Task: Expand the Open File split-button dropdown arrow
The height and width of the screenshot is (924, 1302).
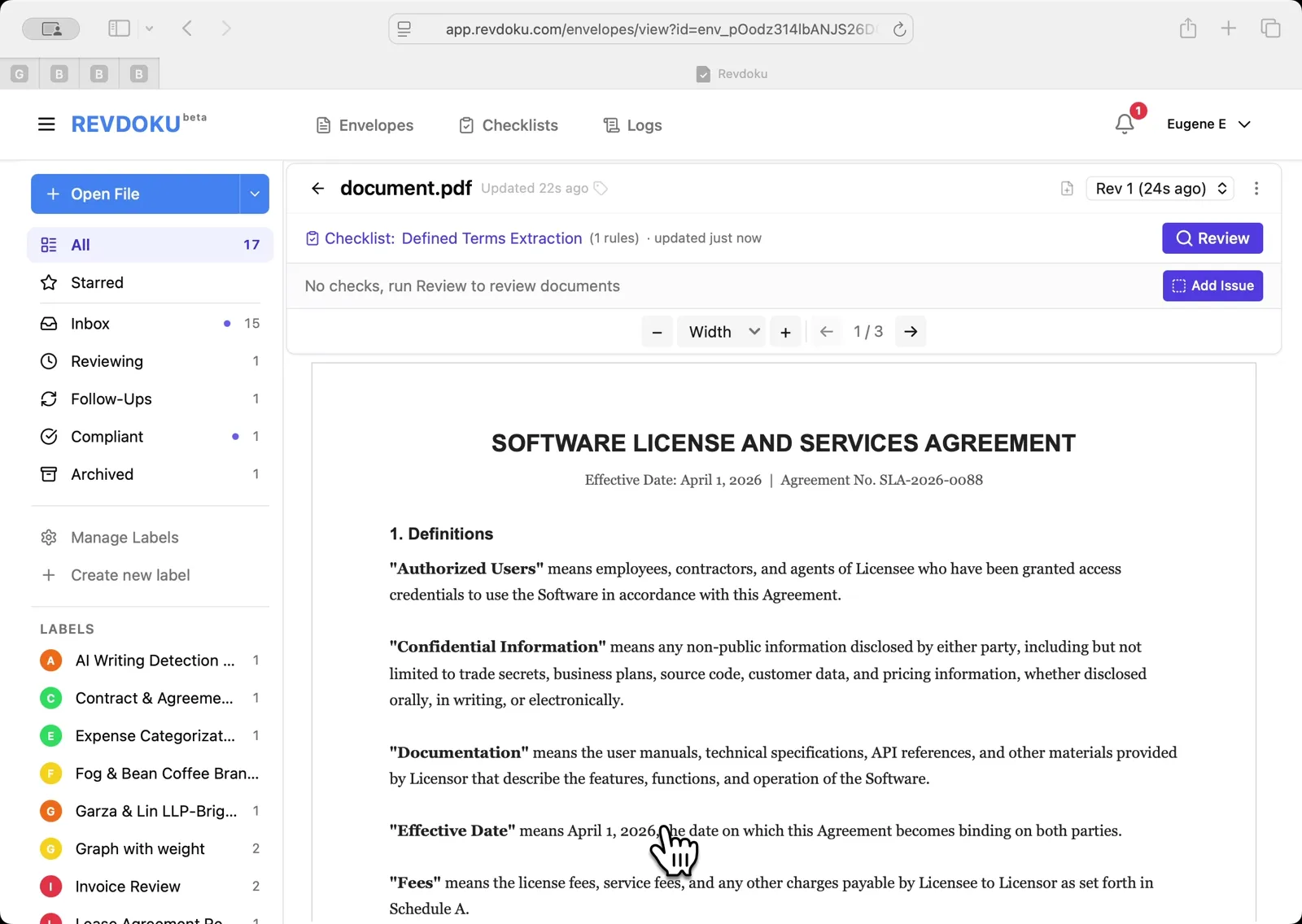Action: click(x=255, y=194)
